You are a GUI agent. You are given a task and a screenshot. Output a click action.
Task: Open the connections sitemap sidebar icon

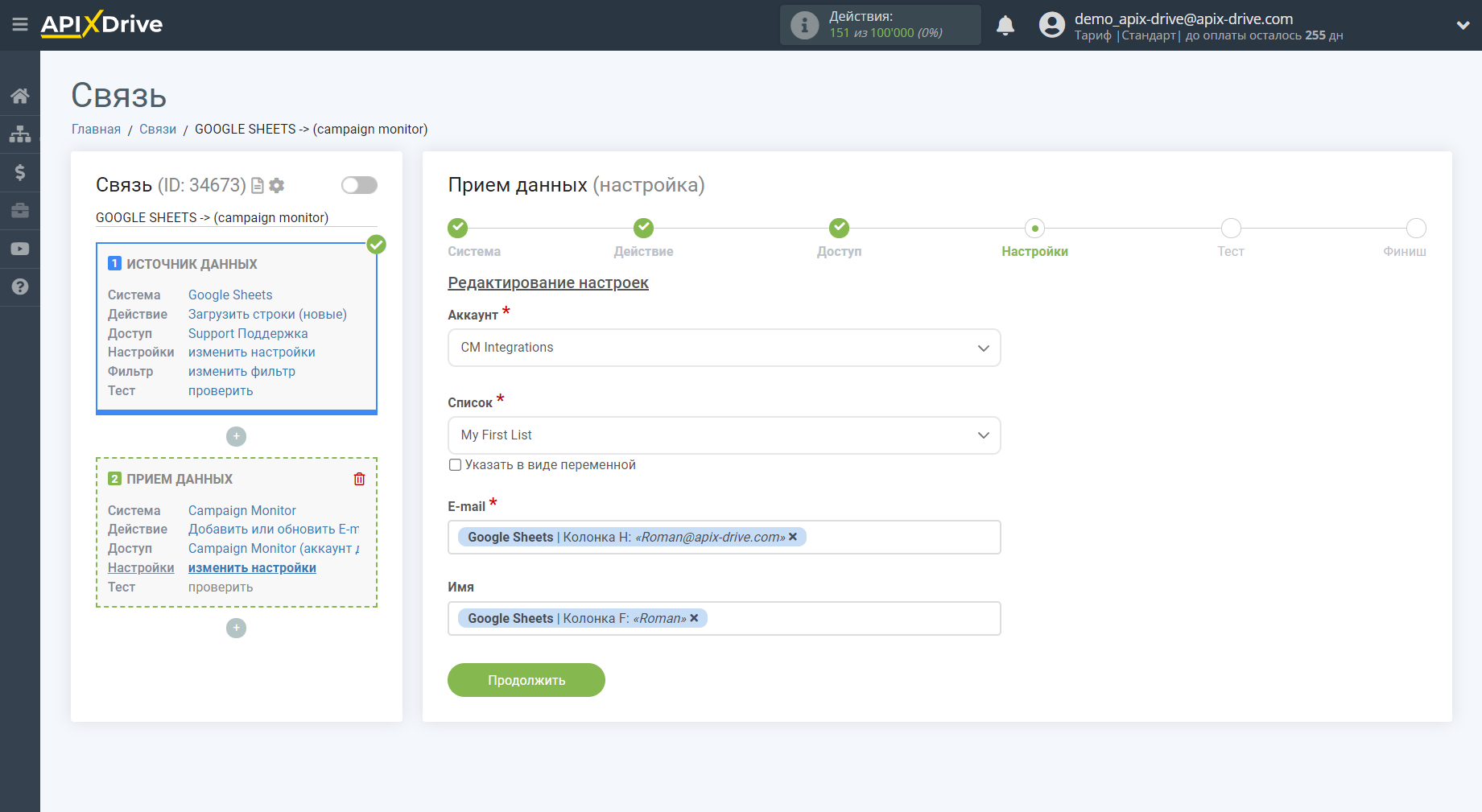pos(20,134)
